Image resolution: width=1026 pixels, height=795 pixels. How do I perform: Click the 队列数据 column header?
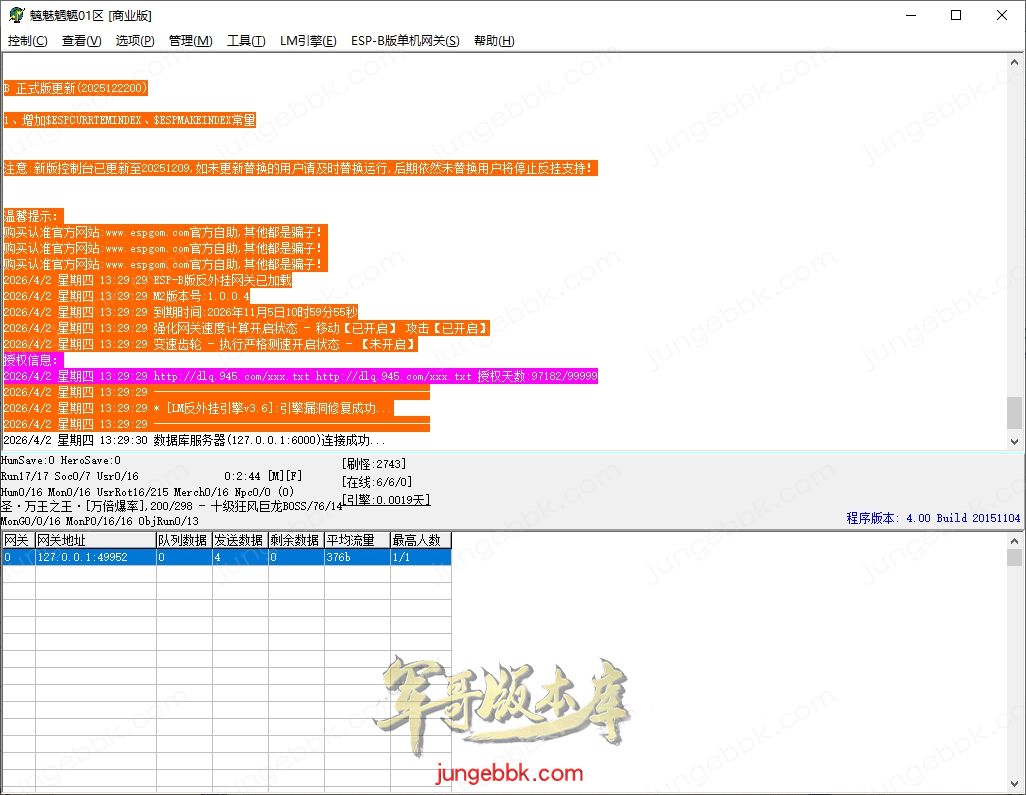tap(182, 540)
